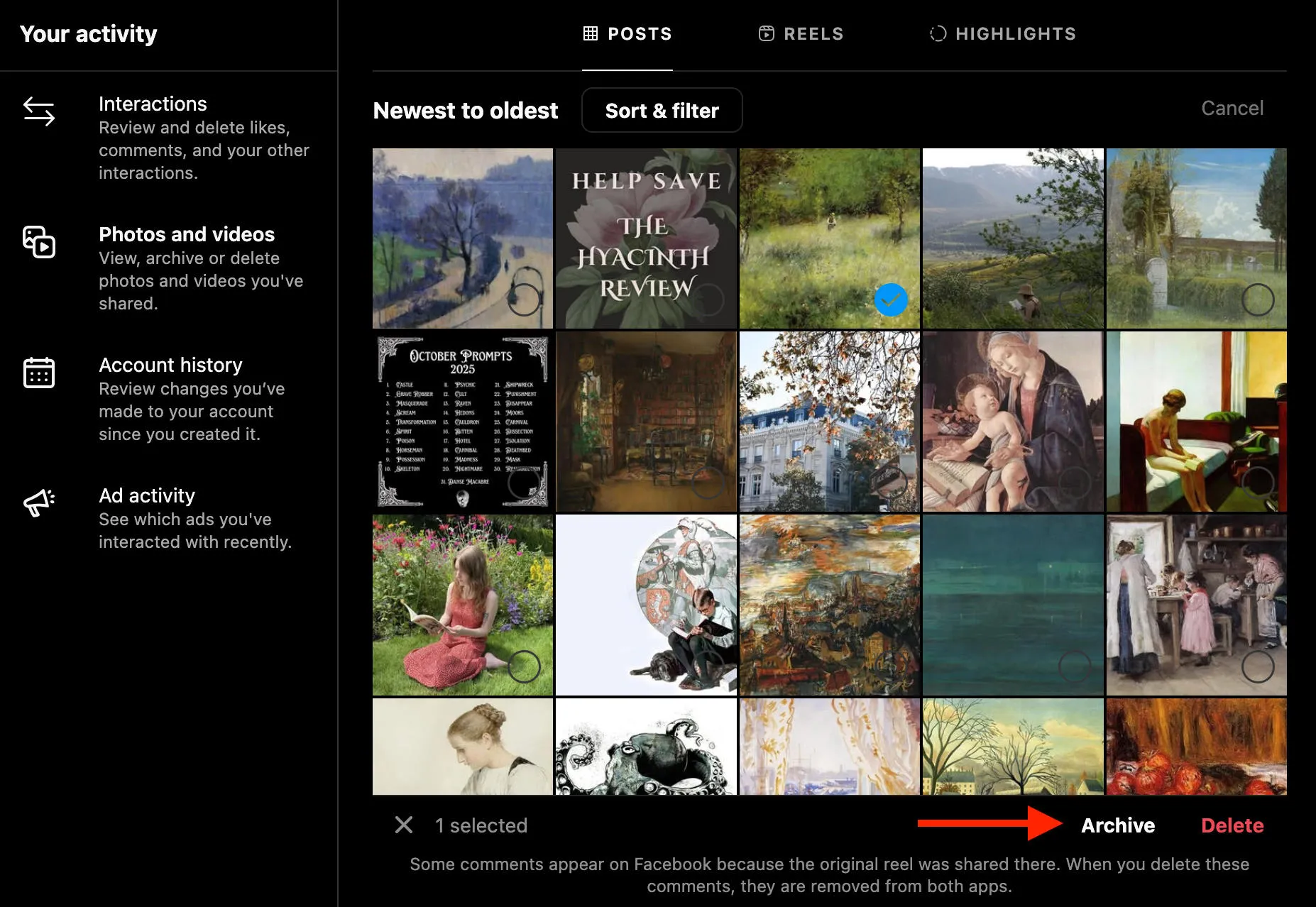This screenshot has width=1316, height=907.
Task: Click the Posts grid icon
Action: tap(590, 33)
